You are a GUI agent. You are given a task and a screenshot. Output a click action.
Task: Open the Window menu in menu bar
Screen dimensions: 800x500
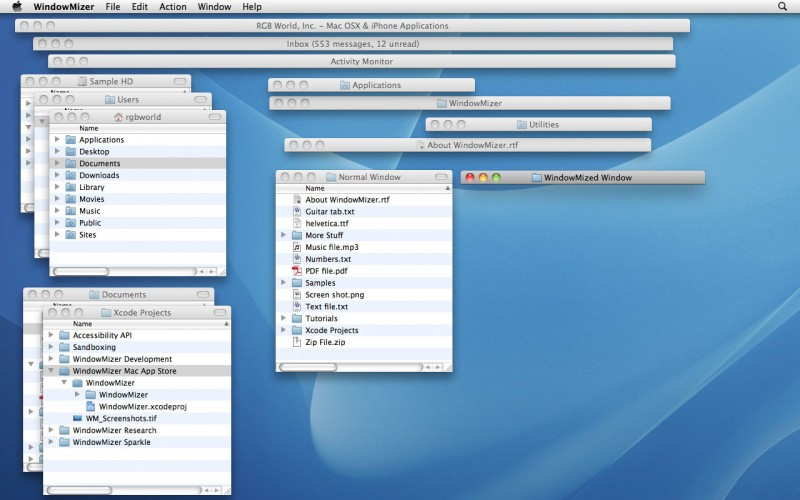tap(214, 6)
